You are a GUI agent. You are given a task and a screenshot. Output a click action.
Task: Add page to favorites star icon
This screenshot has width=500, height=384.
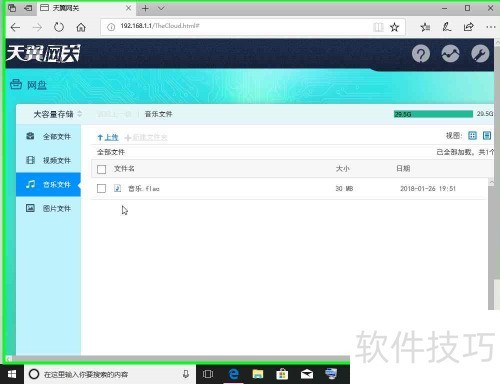point(394,27)
